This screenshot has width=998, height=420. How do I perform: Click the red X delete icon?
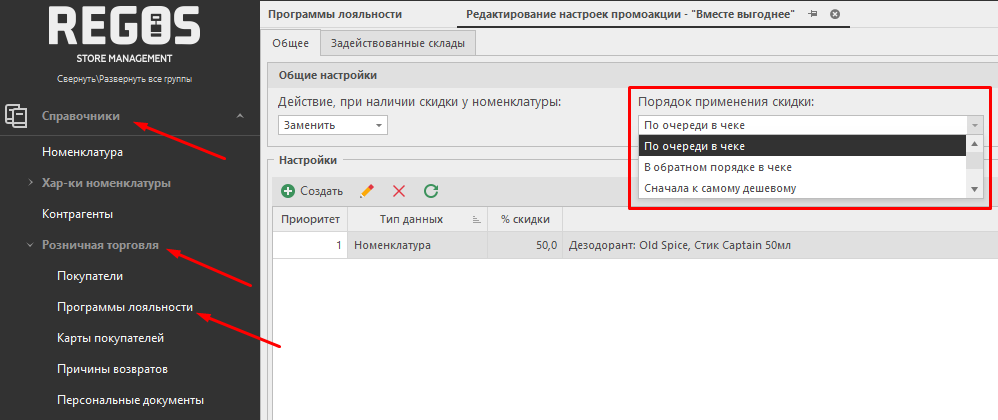[x=399, y=190]
